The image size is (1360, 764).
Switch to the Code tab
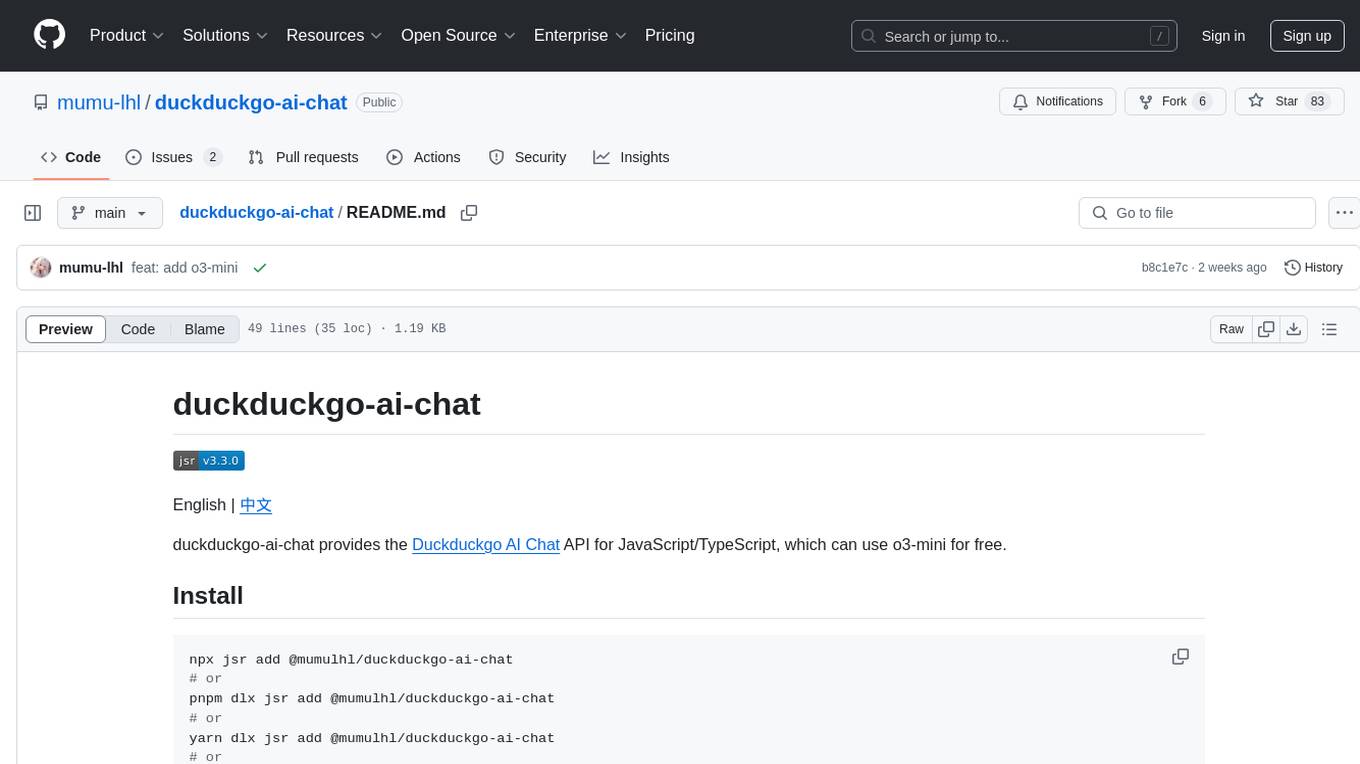71,157
